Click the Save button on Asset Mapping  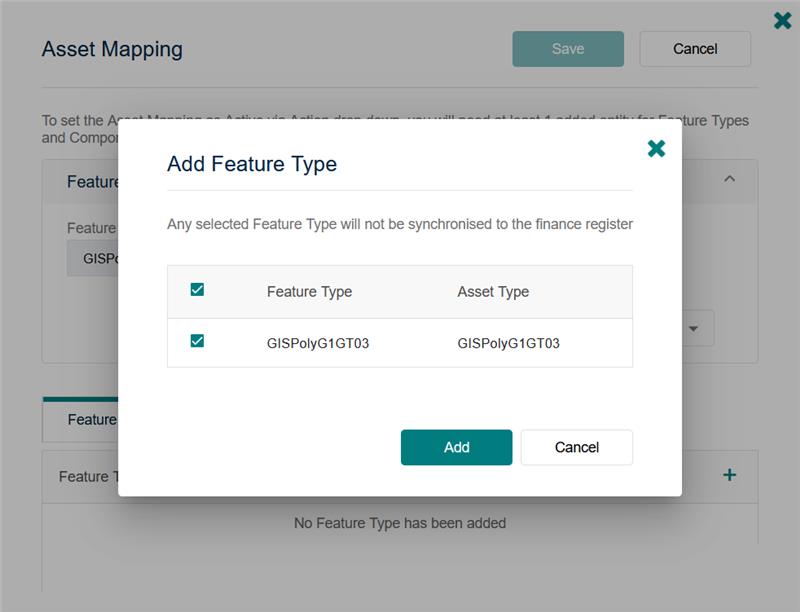pyautogui.click(x=567, y=48)
